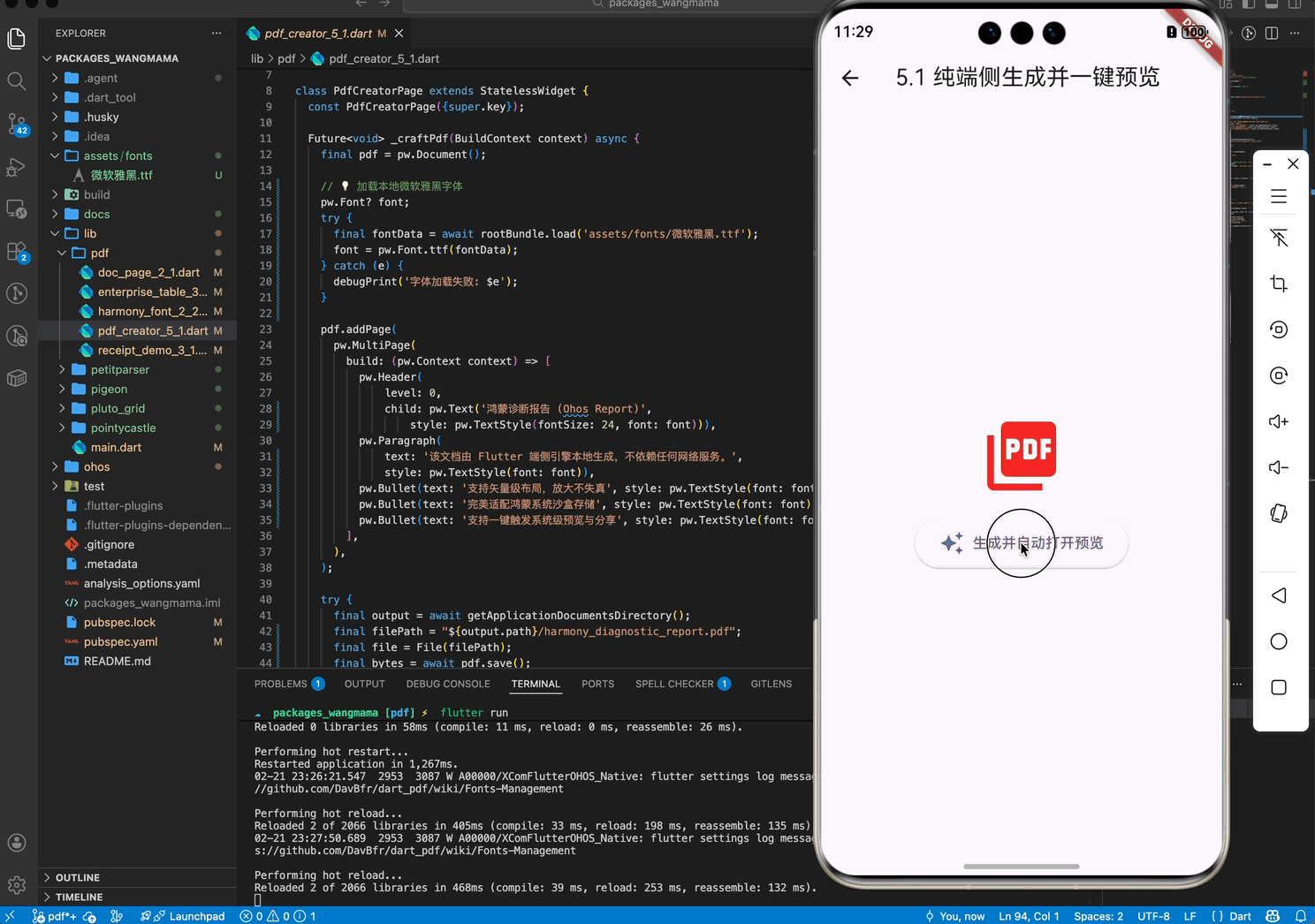The width and height of the screenshot is (1315, 924).
Task: Tap the 生成并自动打开预览 button
Action: (x=1022, y=543)
